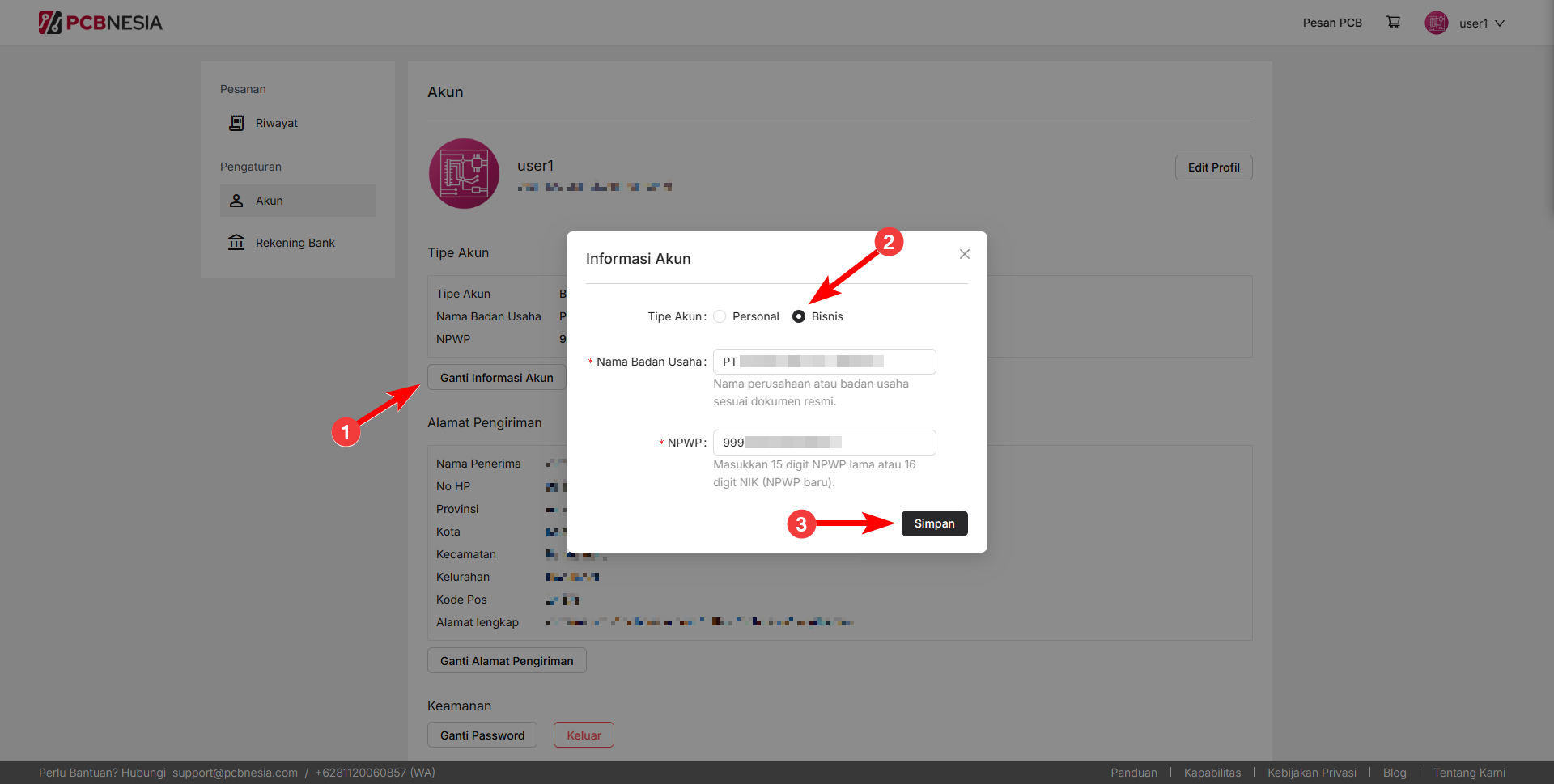The width and height of the screenshot is (1554, 784).
Task: Focus the NPWP input field
Action: [824, 443]
